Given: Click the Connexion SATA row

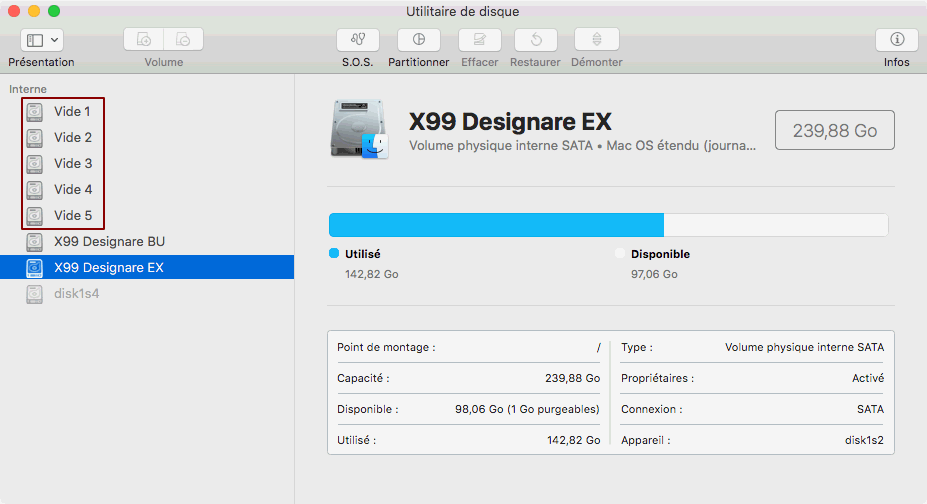Looking at the screenshot, I should [753, 409].
